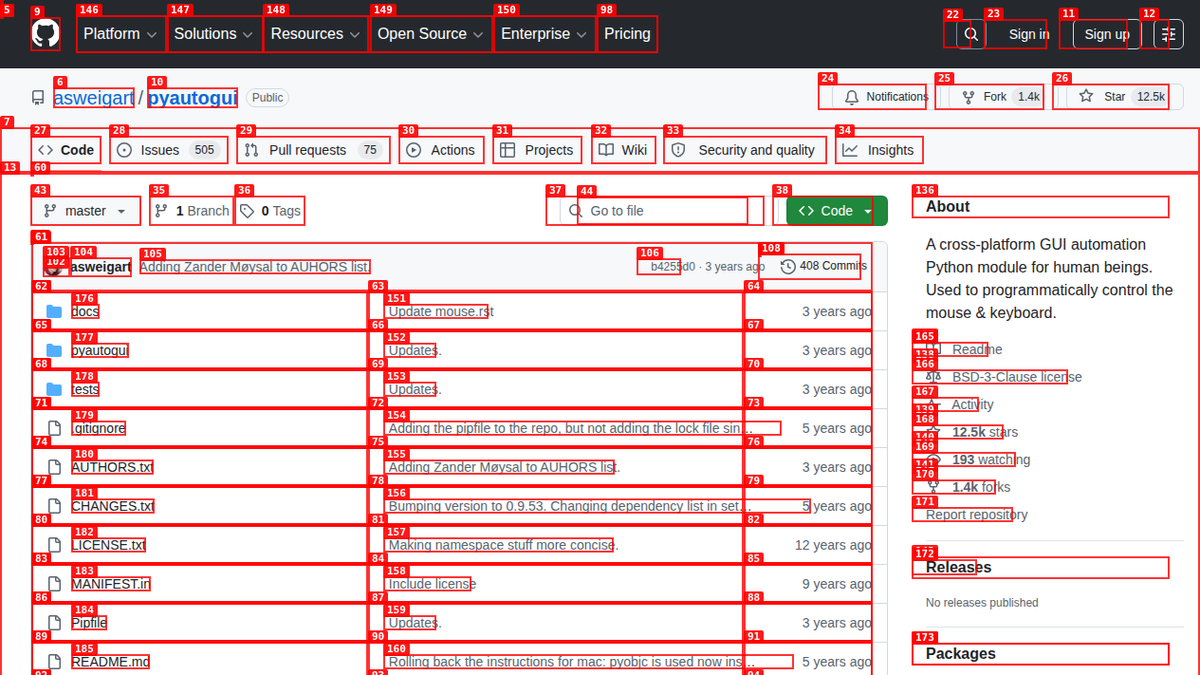Viewport: 1200px width, 675px height.
Task: Open the Wiki tab
Action: (623, 150)
